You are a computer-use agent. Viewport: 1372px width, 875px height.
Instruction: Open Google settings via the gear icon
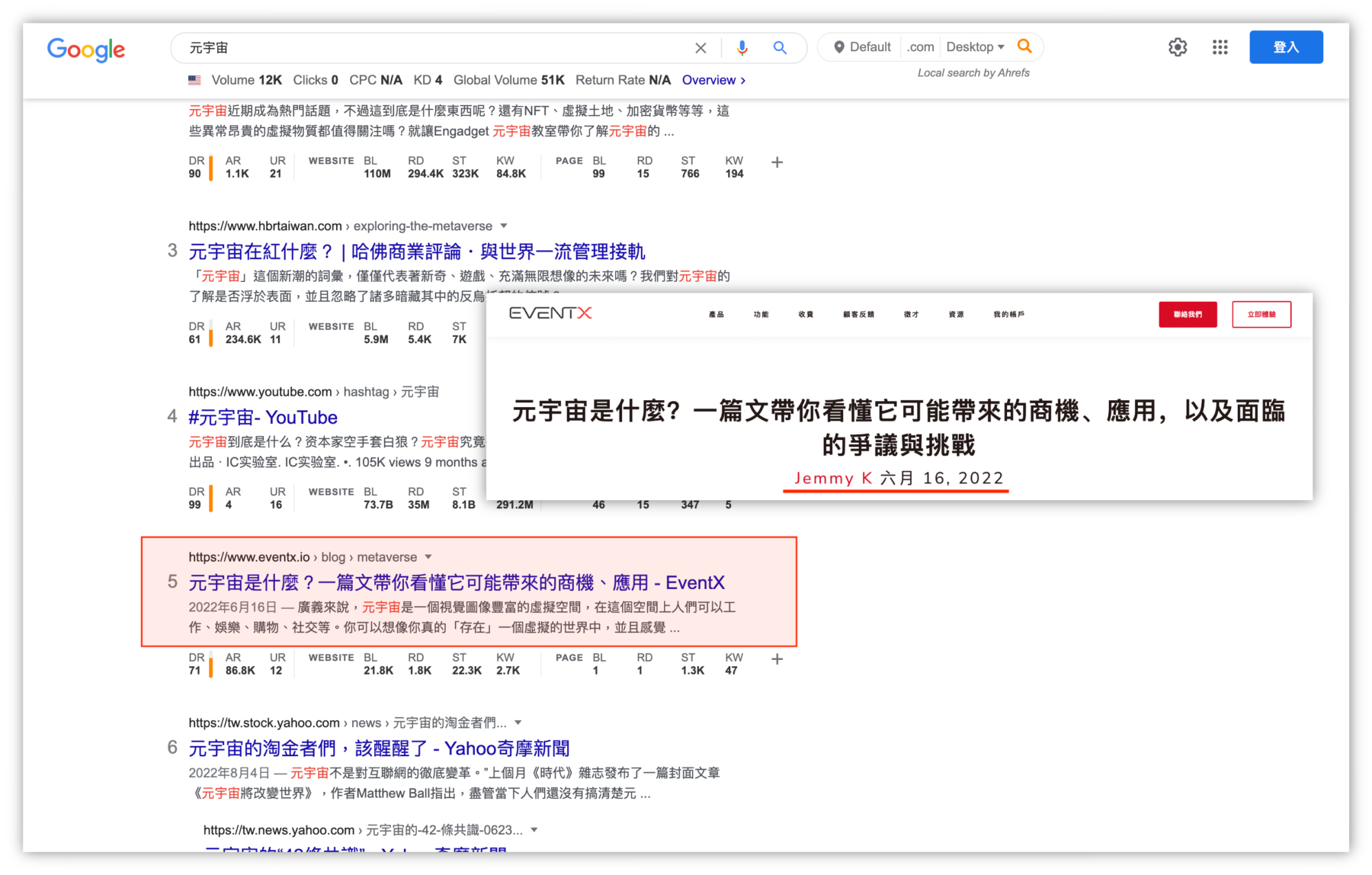tap(1177, 47)
